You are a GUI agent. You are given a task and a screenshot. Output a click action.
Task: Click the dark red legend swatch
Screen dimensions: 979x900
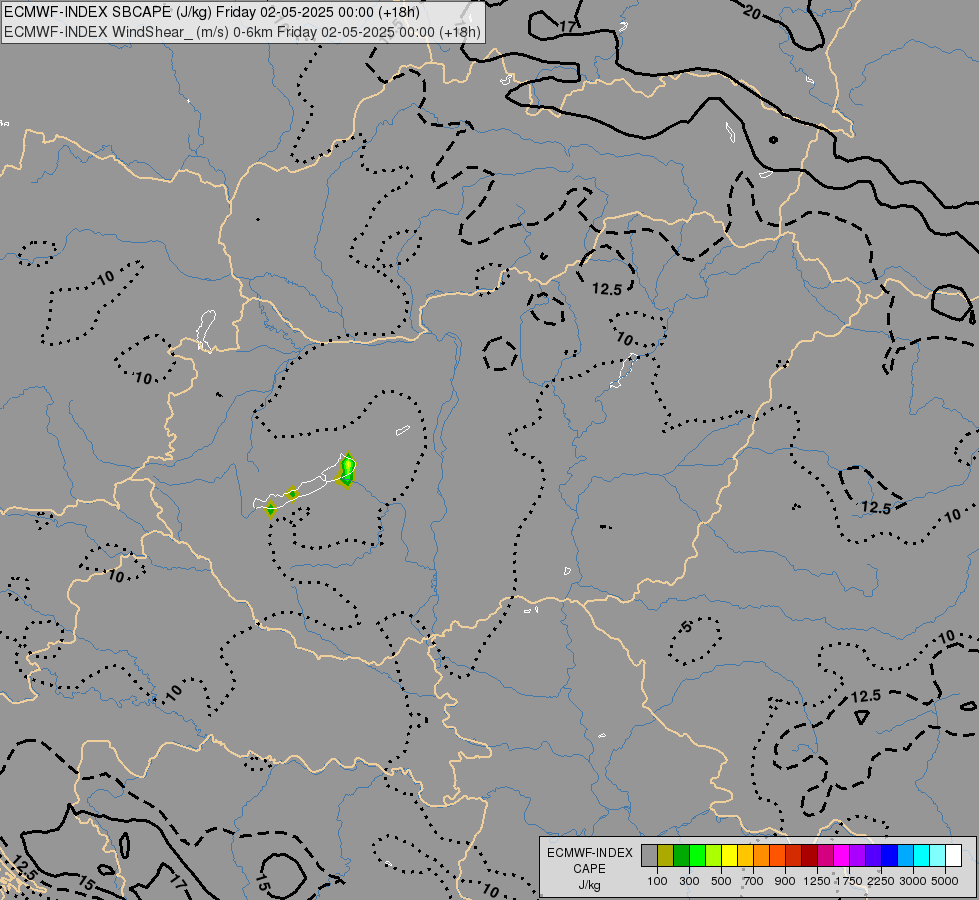pos(809,855)
